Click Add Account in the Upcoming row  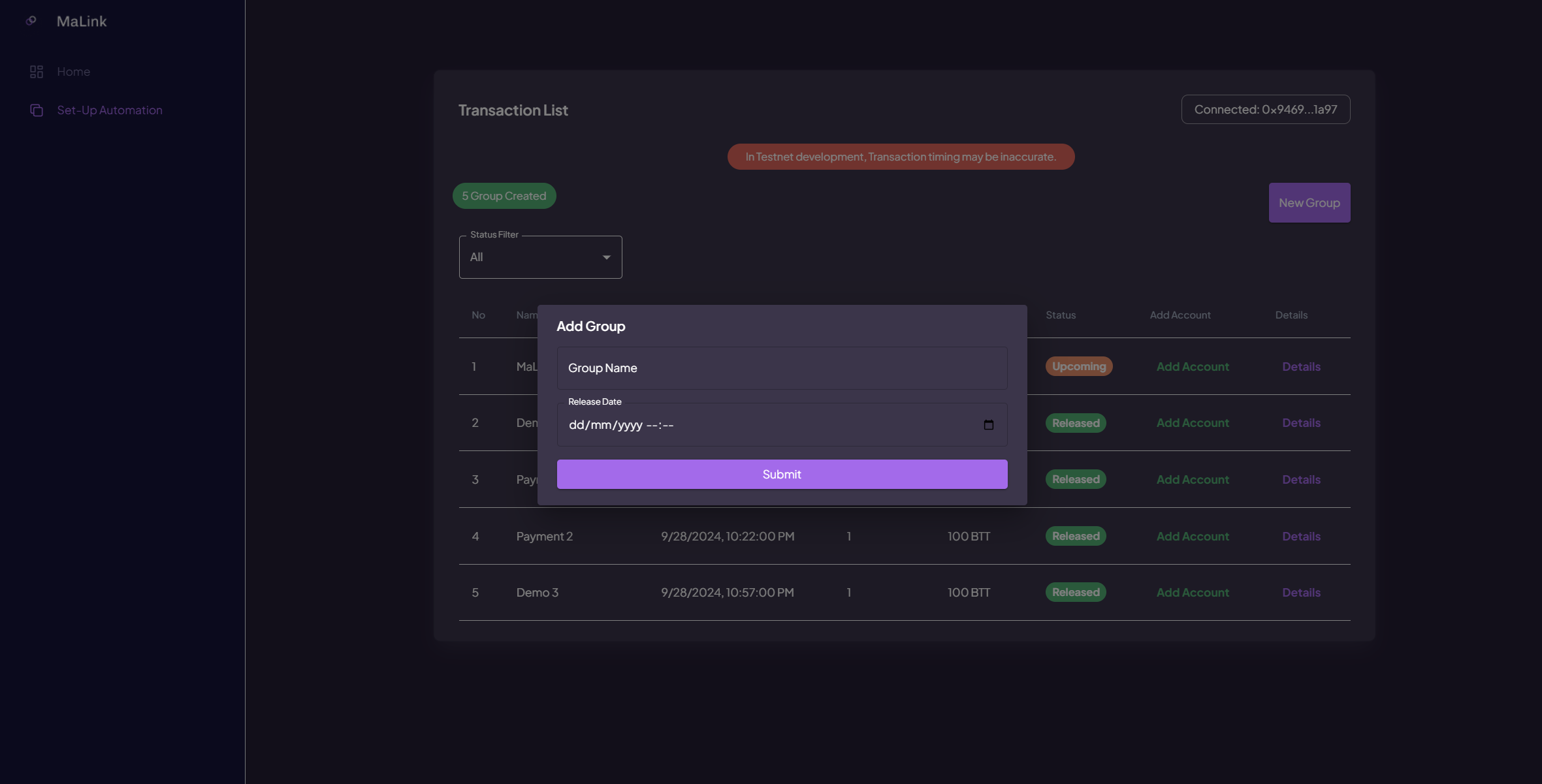click(x=1192, y=366)
